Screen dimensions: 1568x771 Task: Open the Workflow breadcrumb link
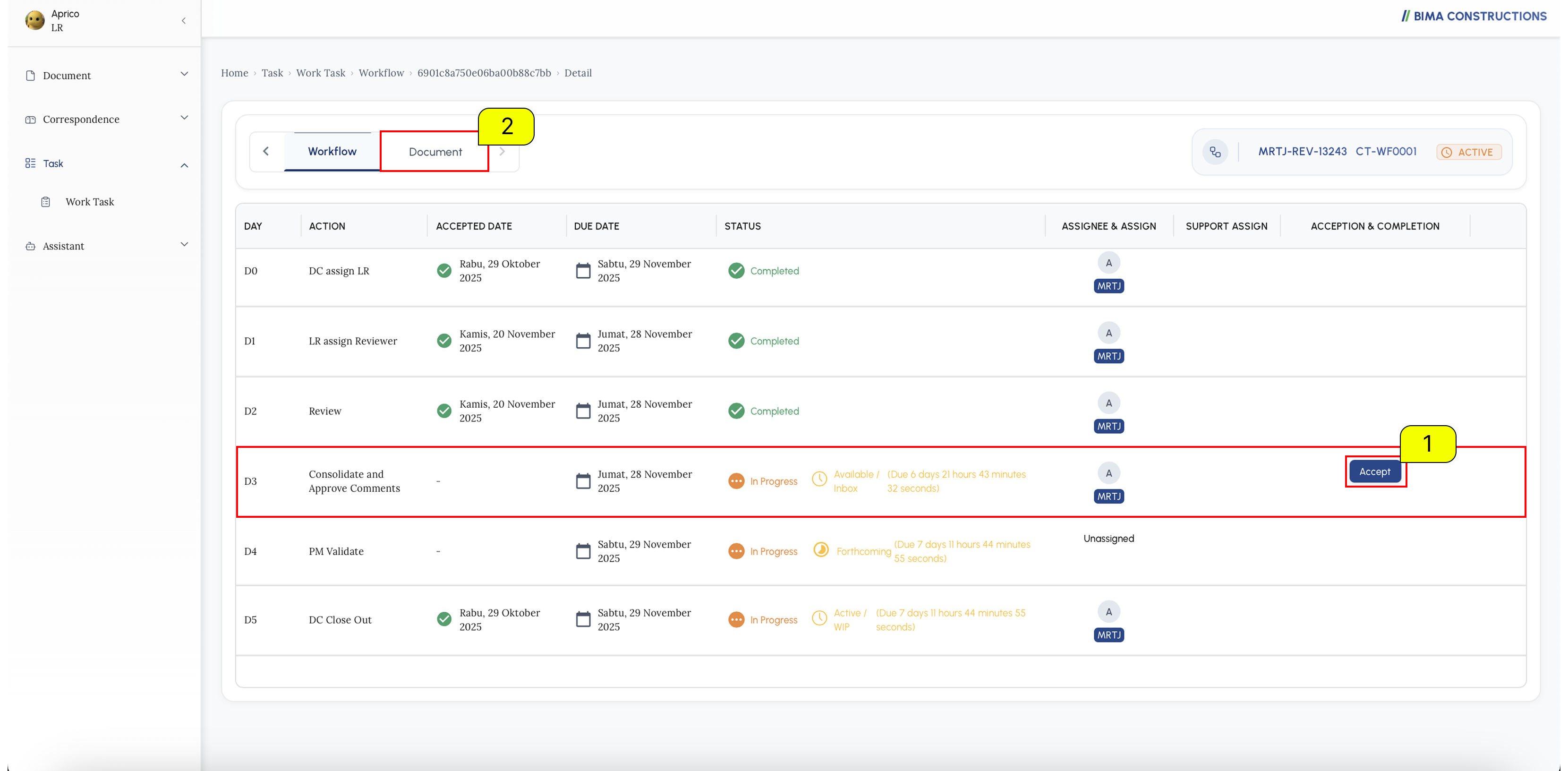(381, 73)
